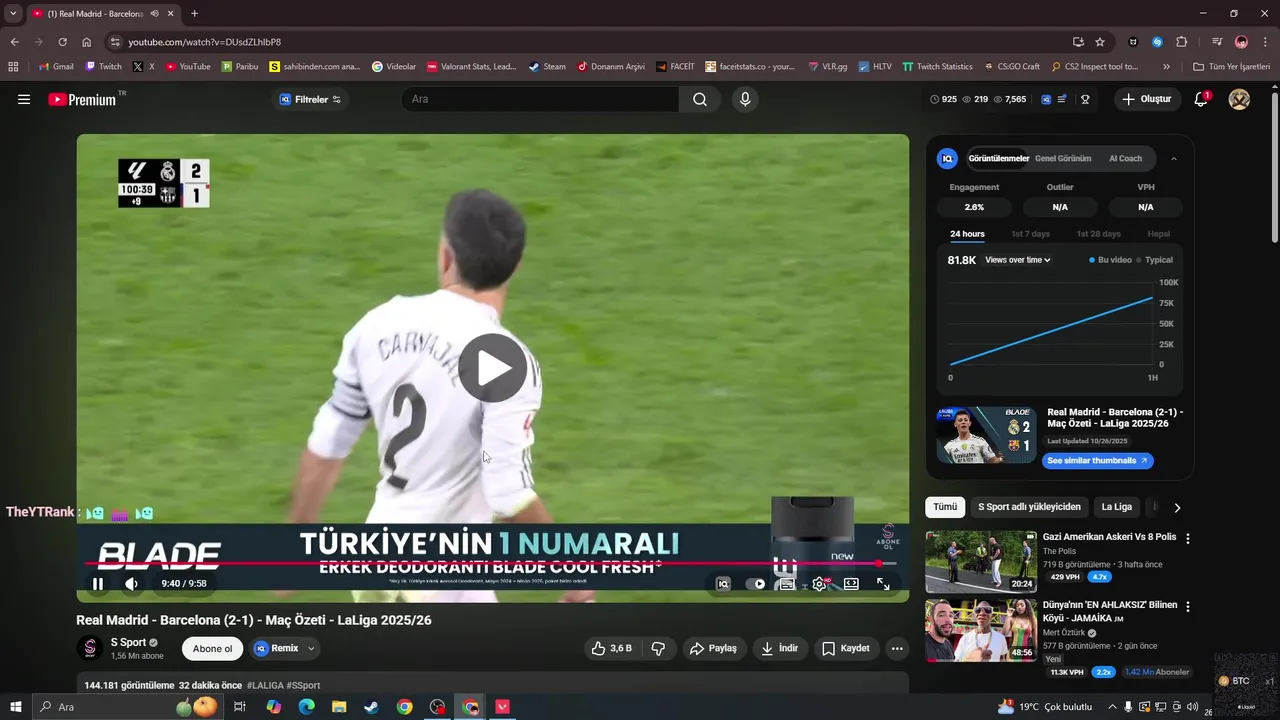Viewport: 1280px width, 720px height.
Task: Open the account avatar menu
Action: pyautogui.click(x=1239, y=99)
